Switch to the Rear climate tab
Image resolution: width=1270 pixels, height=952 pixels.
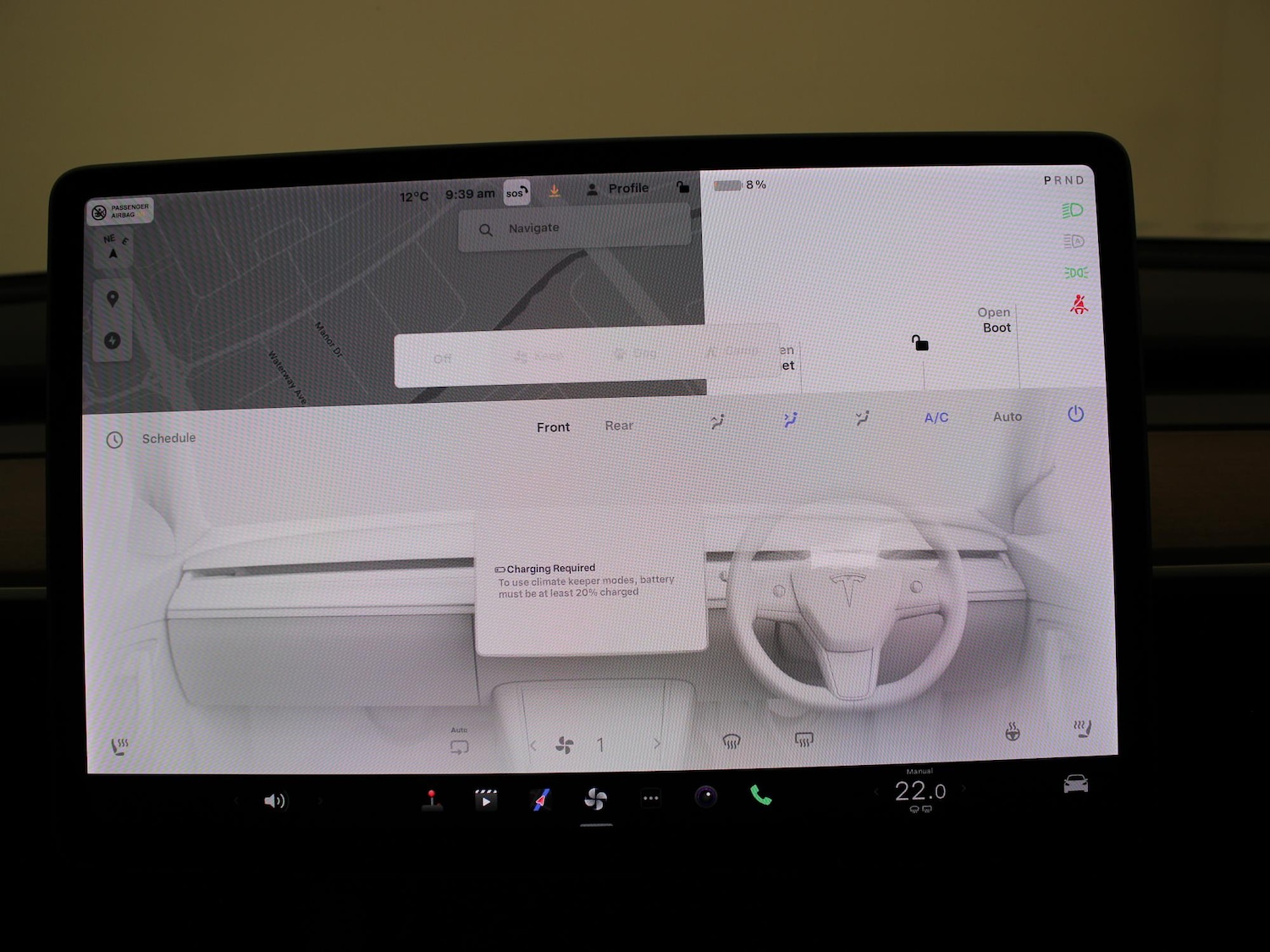618,426
